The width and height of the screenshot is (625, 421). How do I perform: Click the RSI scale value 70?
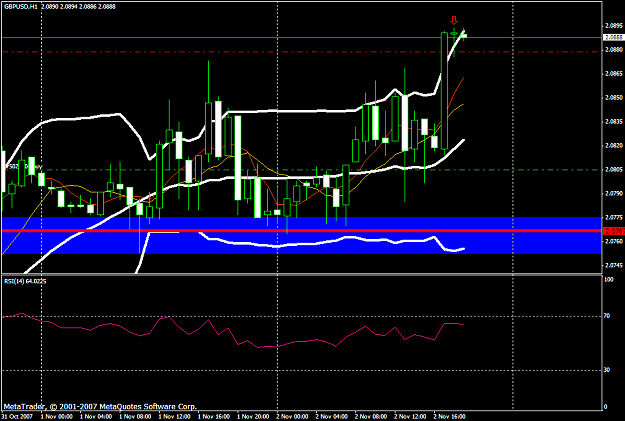click(607, 316)
